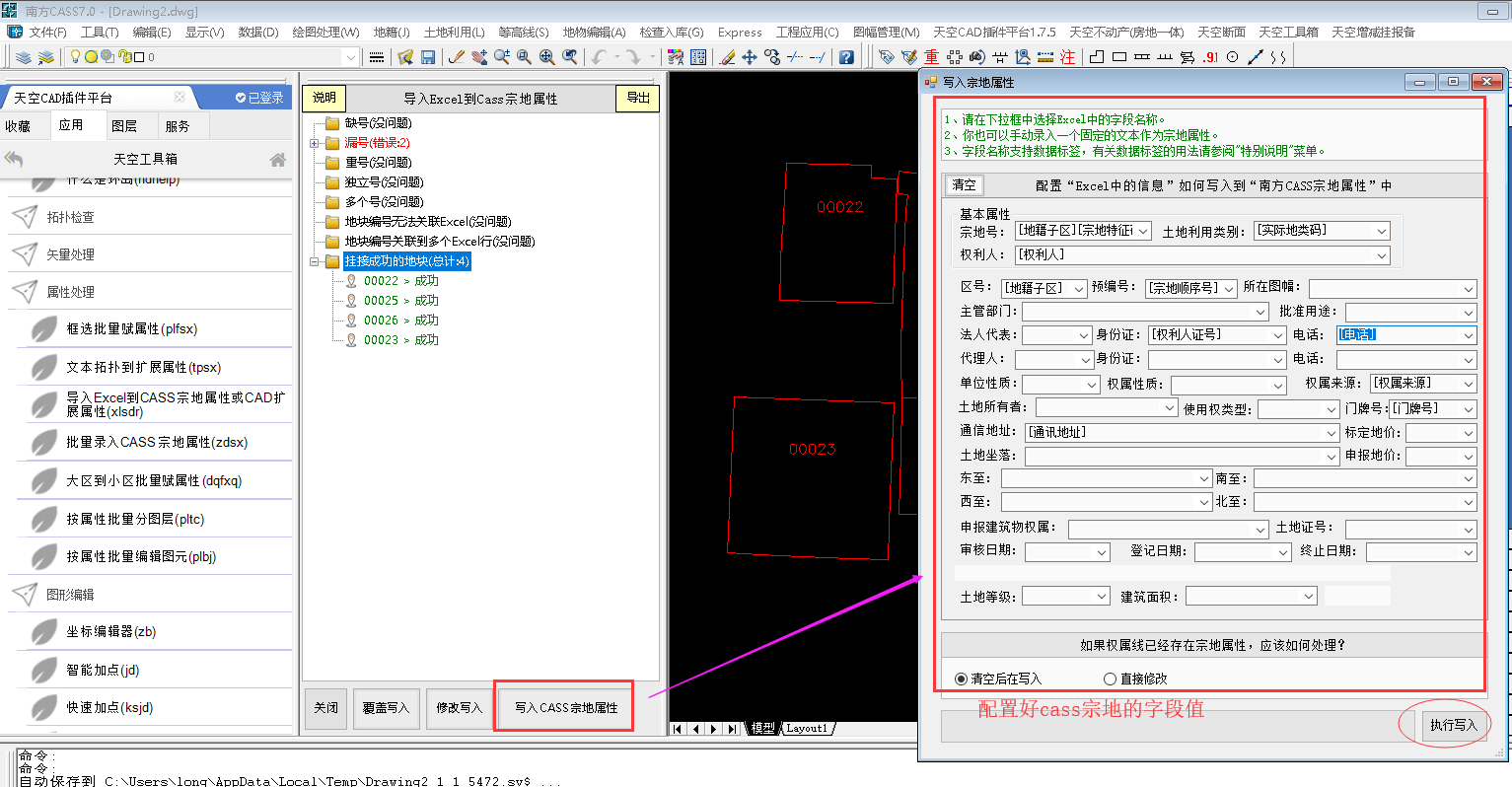The height and width of the screenshot is (787, 1512).
Task: Click the diagonal line tool icon
Action: click(x=1256, y=57)
